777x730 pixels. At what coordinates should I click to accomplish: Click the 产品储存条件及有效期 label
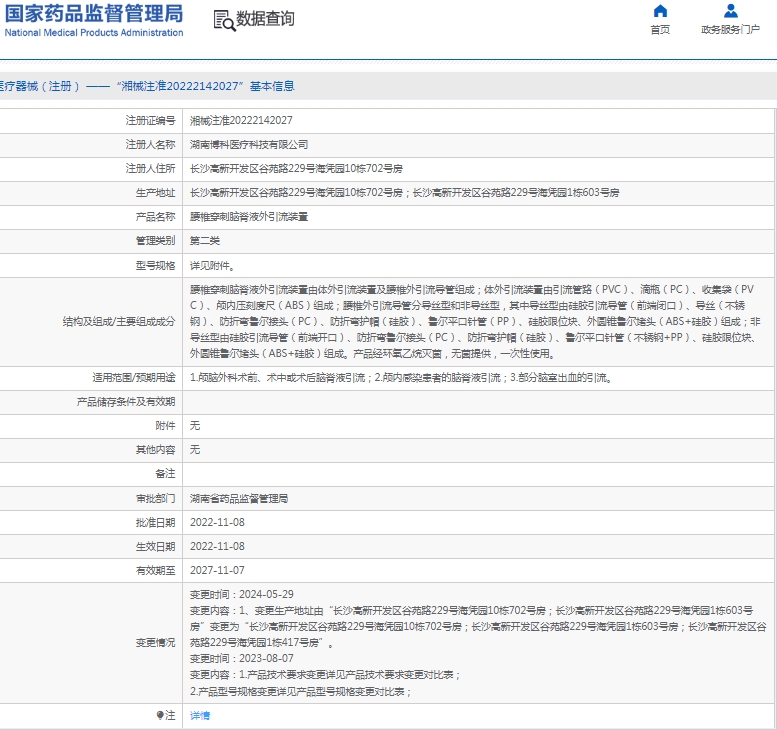click(x=126, y=402)
